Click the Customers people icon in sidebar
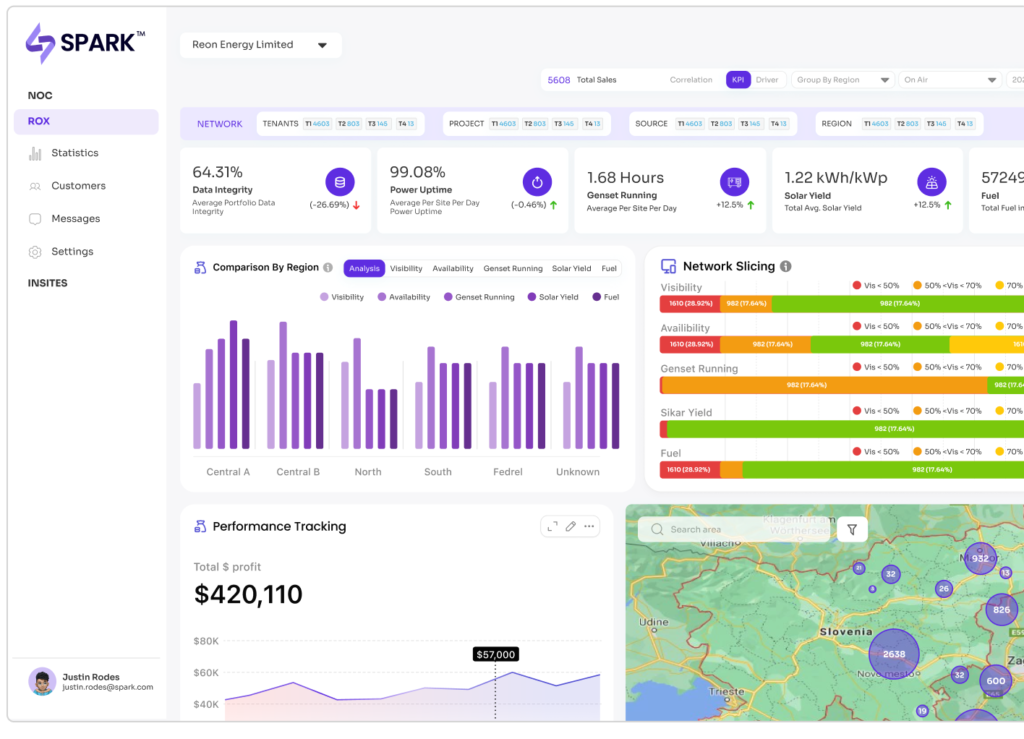Screen dimensions: 1024x739 click(35, 186)
